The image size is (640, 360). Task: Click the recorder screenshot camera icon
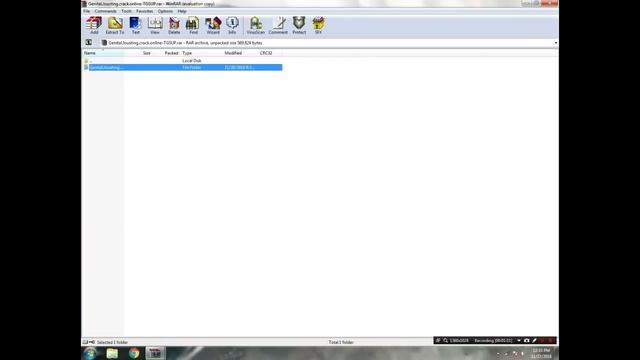[x=527, y=340]
